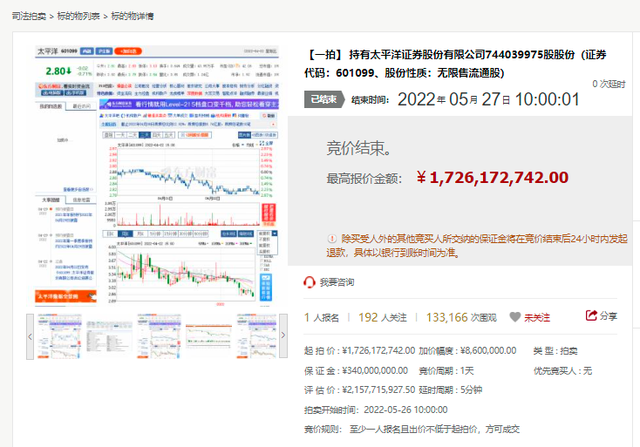This screenshot has width=640, height=447.
Task: Click the 类型 拍卖 text
Action: coord(555,351)
